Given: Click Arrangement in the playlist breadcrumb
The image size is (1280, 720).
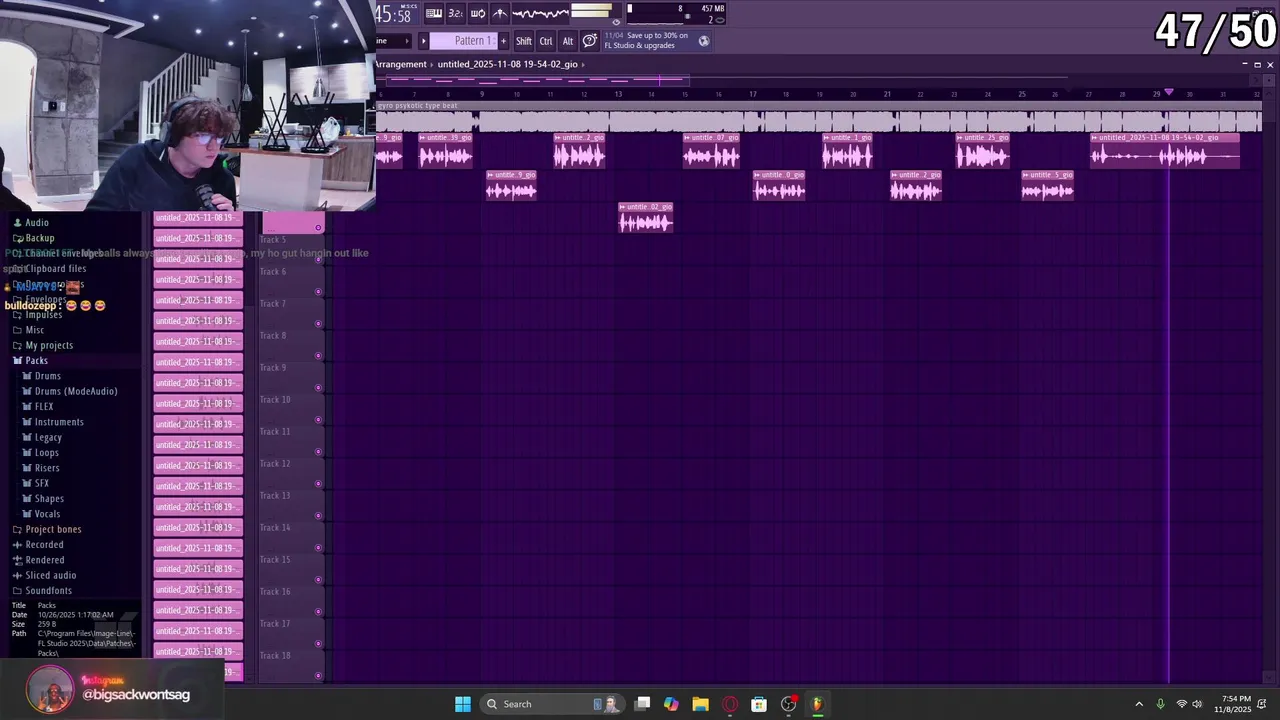Looking at the screenshot, I should click(402, 64).
